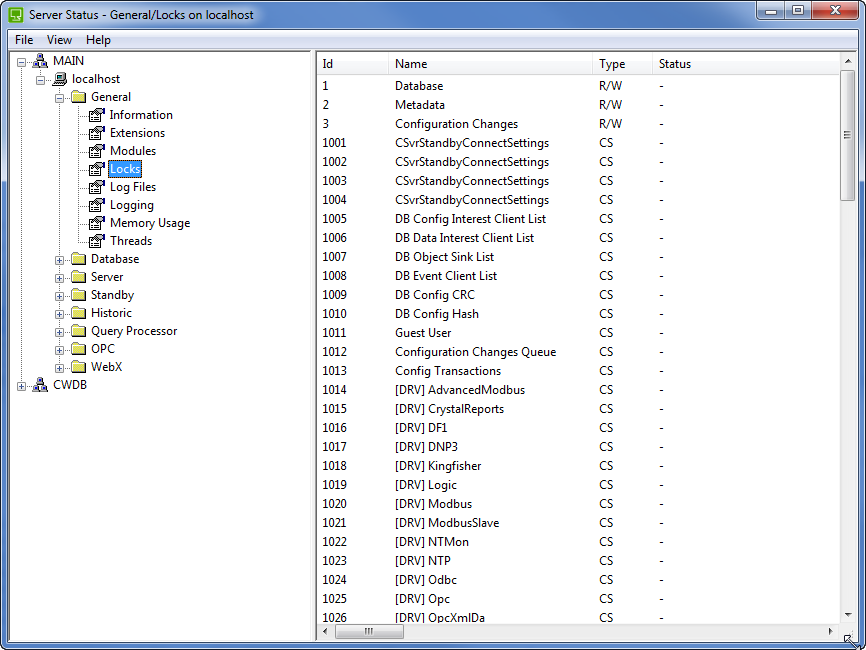Select the [DRV] ModbusSlave row
This screenshot has width=866, height=650.
pos(578,523)
